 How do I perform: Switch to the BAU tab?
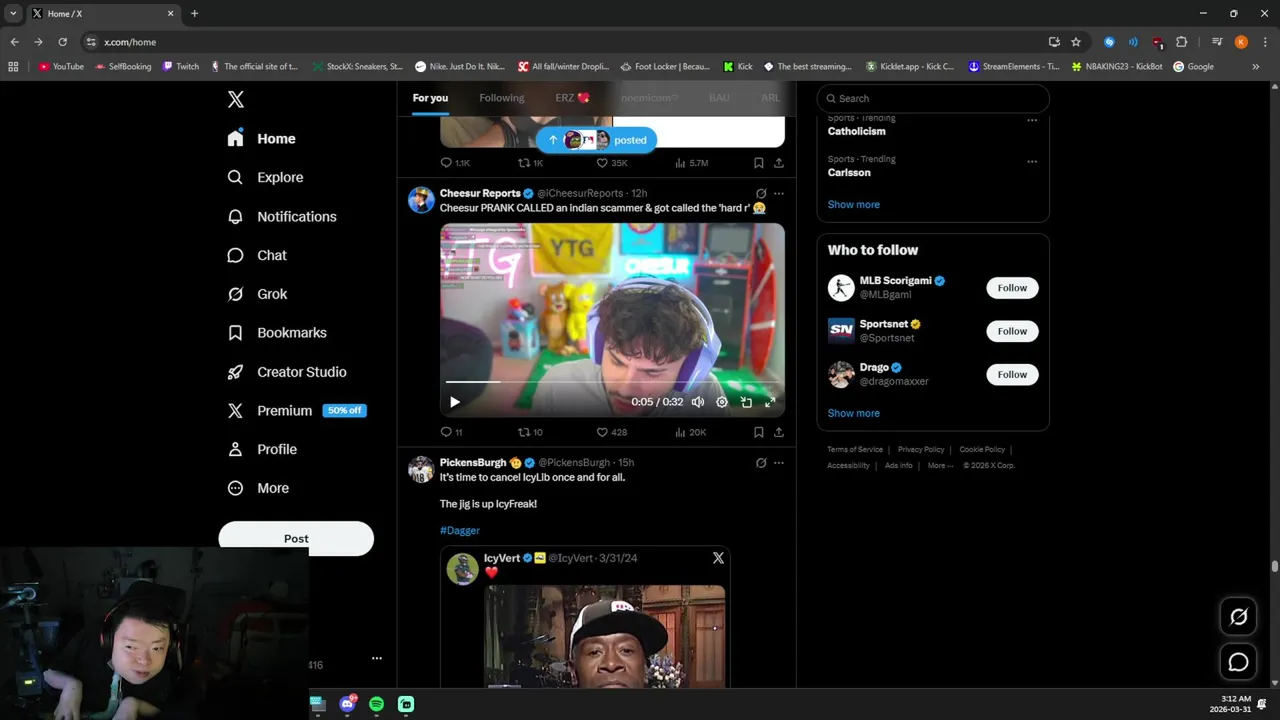719,98
